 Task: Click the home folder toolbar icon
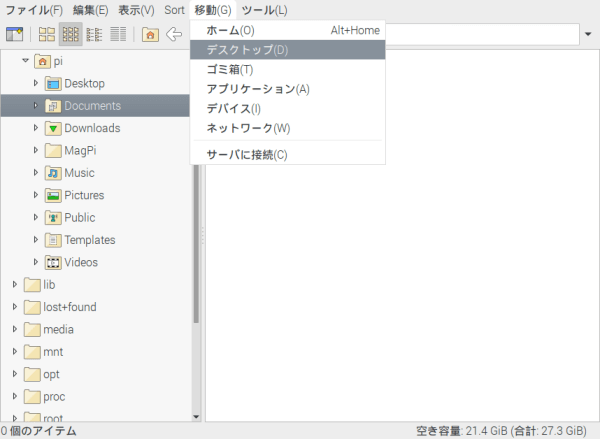[x=150, y=34]
